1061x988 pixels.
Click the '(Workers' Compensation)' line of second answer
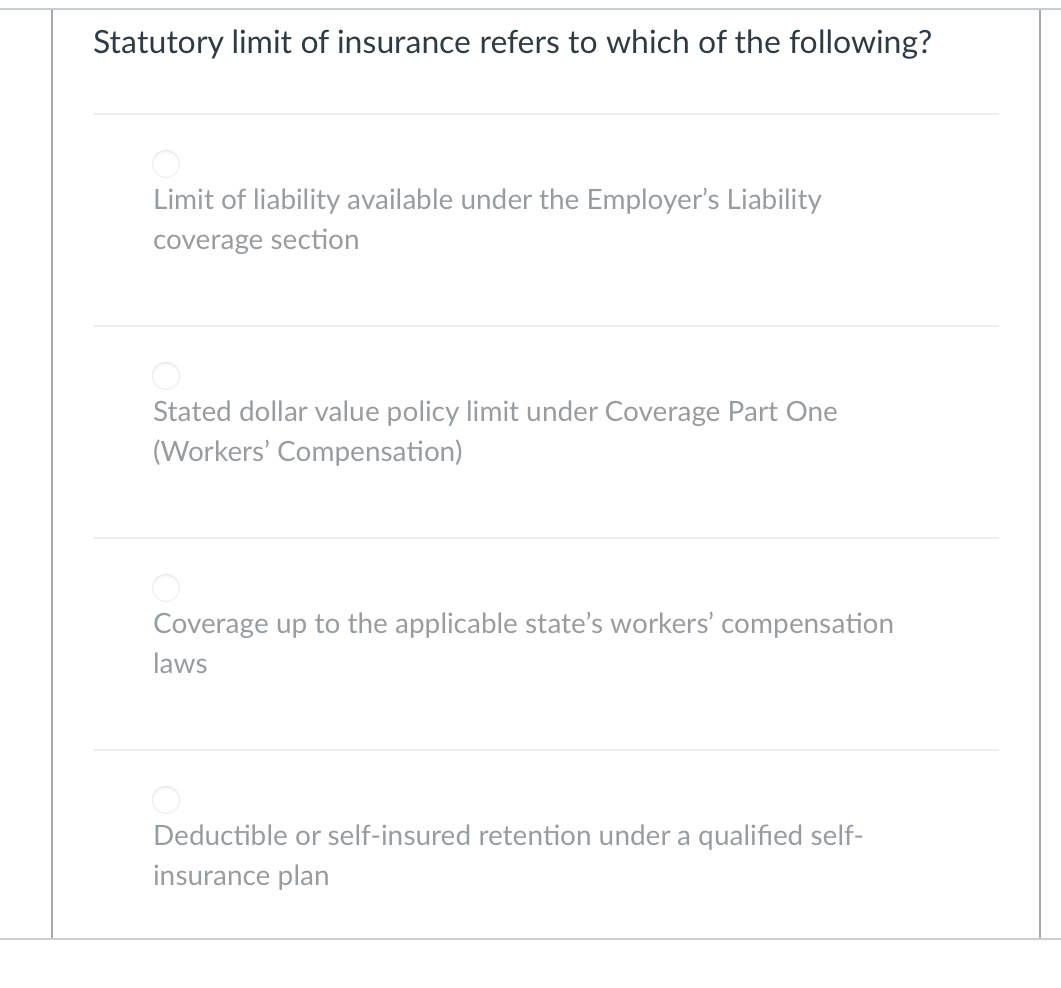click(x=308, y=451)
